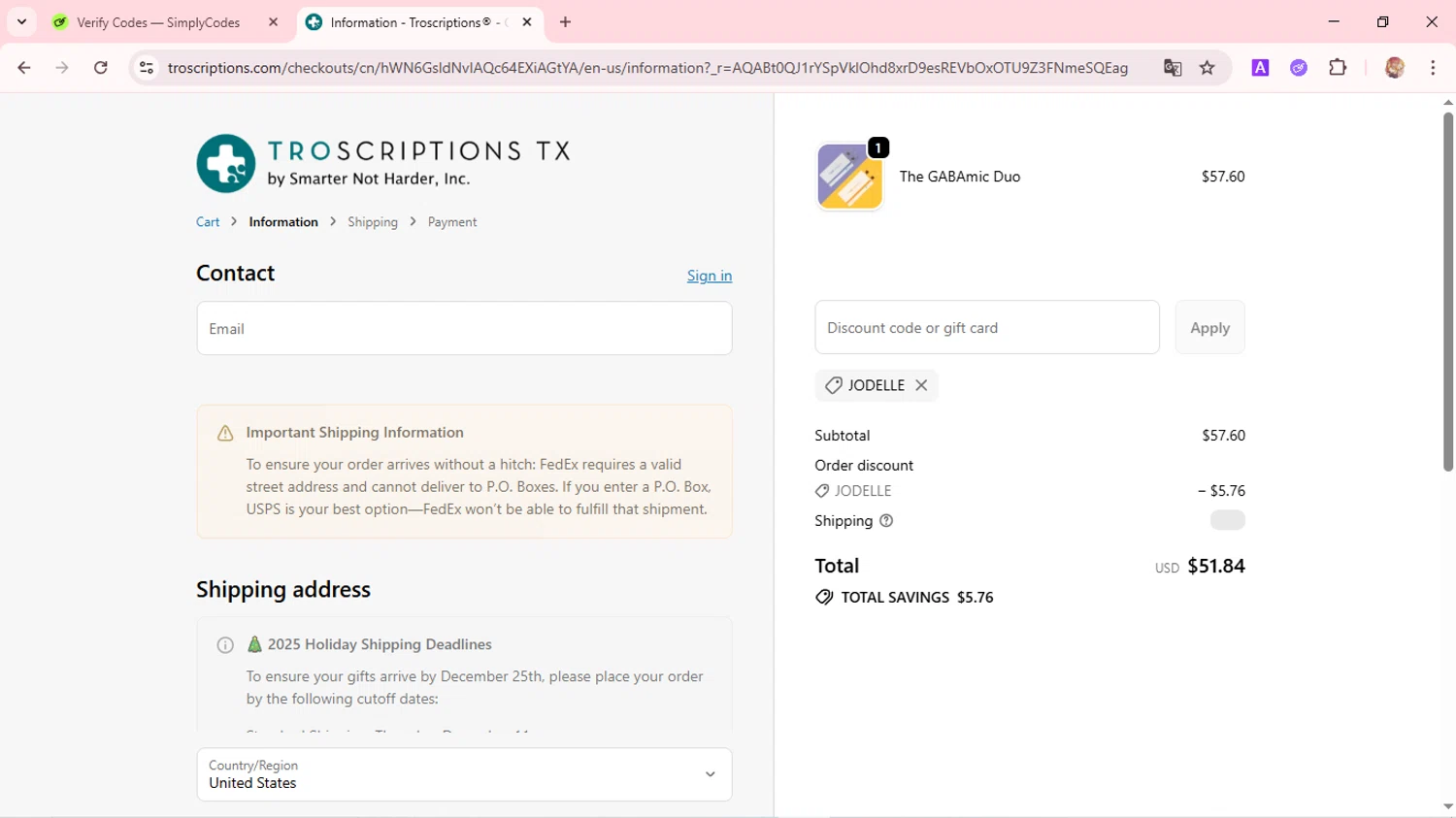The image size is (1456, 818).
Task: Click the JODELLE order discount tag icon
Action: click(822, 491)
